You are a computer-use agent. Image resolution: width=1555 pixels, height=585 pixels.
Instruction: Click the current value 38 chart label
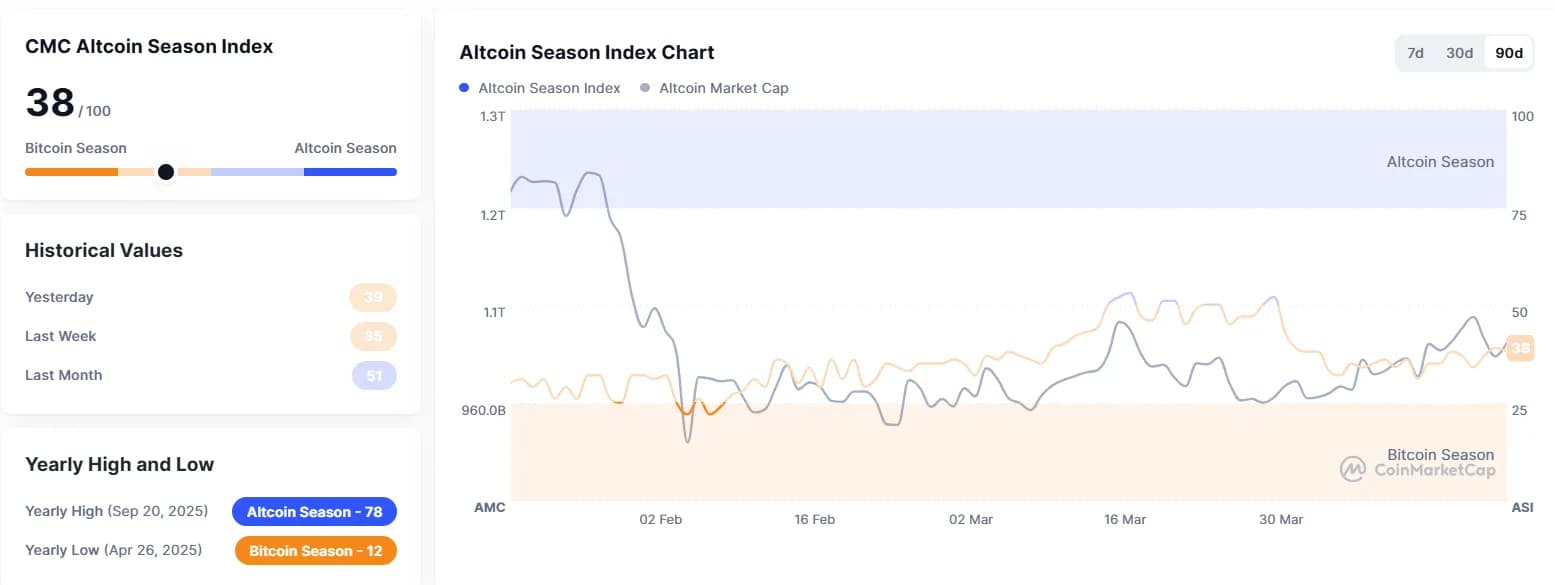click(1520, 348)
